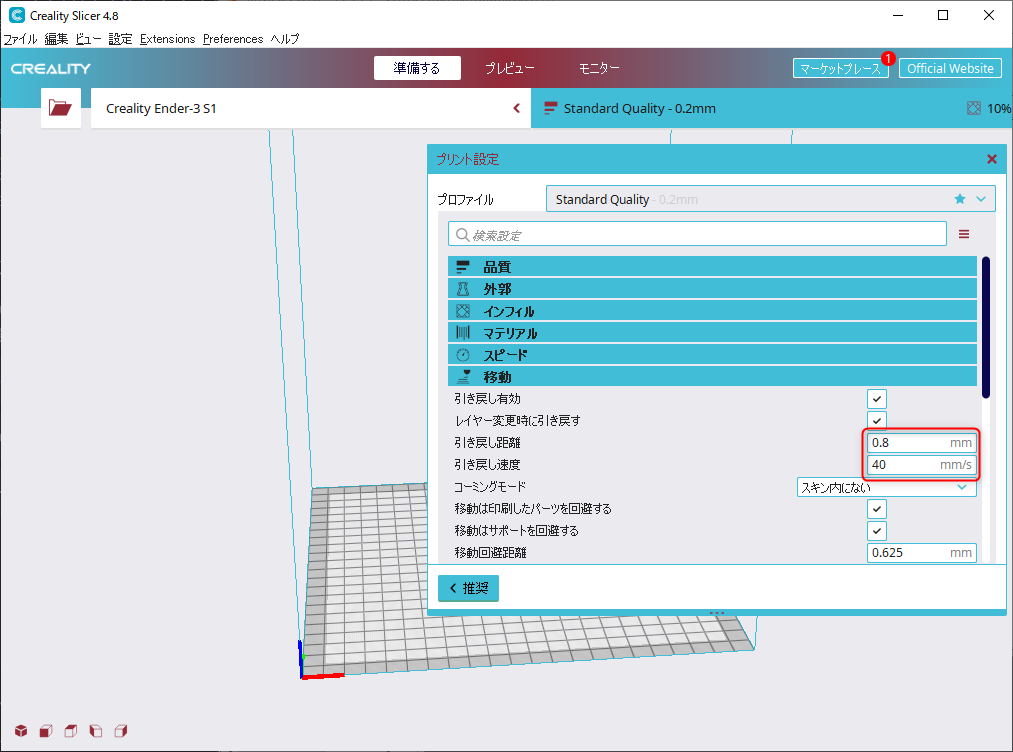Open the 編集 menu
The image size is (1013, 752).
pos(56,39)
